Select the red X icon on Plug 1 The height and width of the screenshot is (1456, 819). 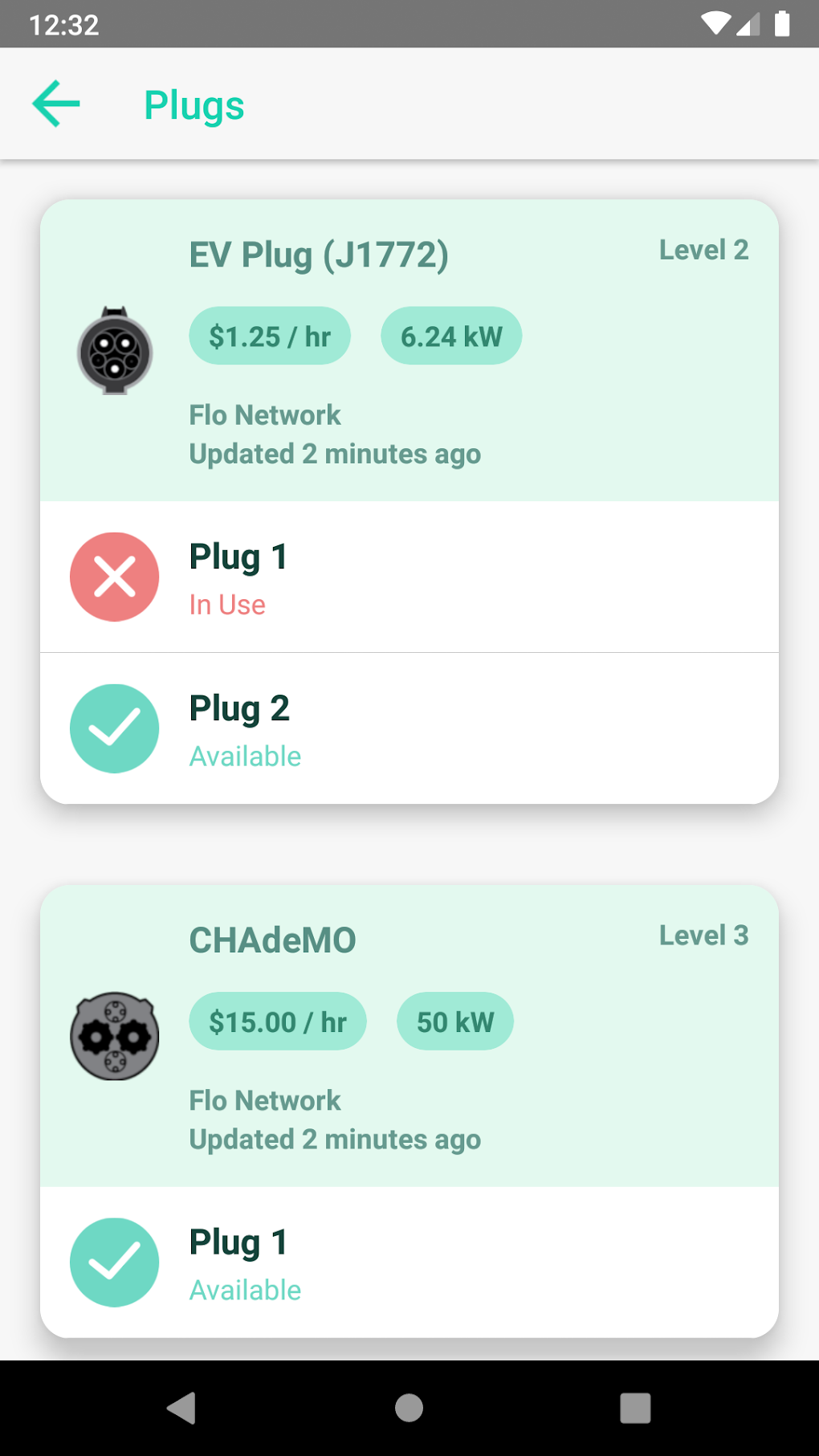[114, 577]
